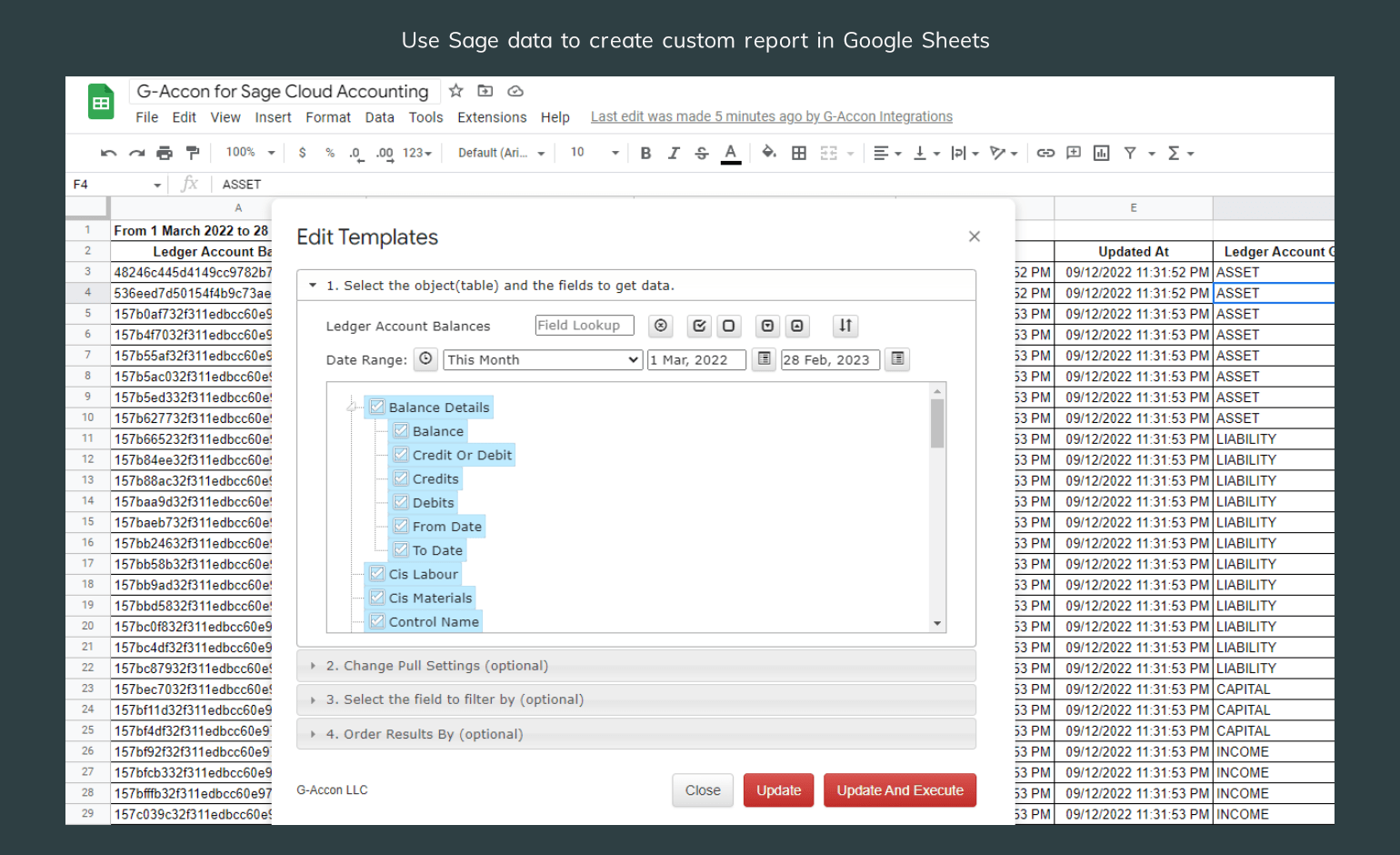Close the Edit Templates dialog with X
The height and width of the screenshot is (855, 1400).
[x=975, y=236]
